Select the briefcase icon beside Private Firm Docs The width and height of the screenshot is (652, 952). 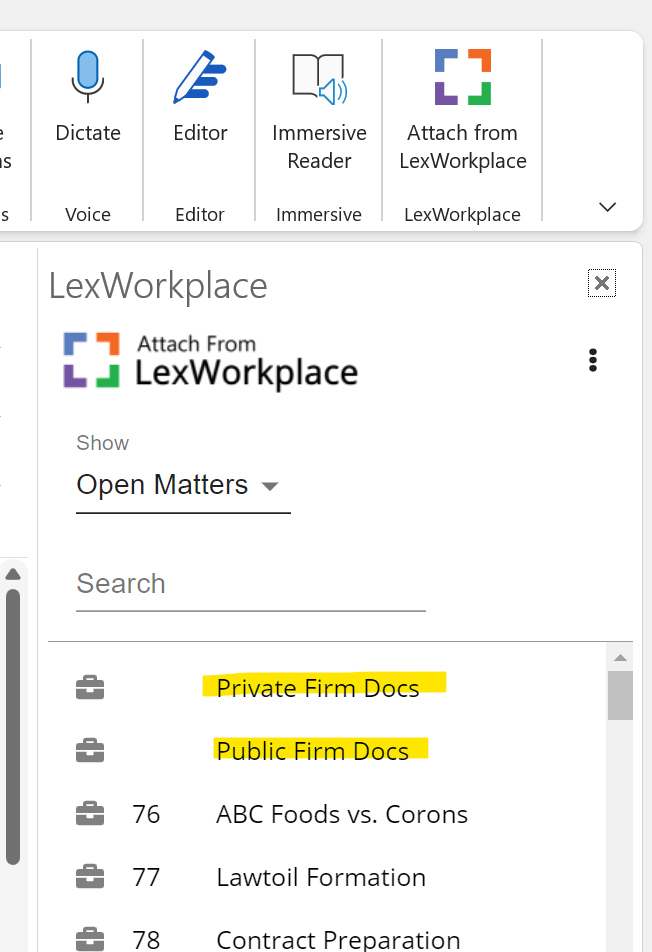90,687
